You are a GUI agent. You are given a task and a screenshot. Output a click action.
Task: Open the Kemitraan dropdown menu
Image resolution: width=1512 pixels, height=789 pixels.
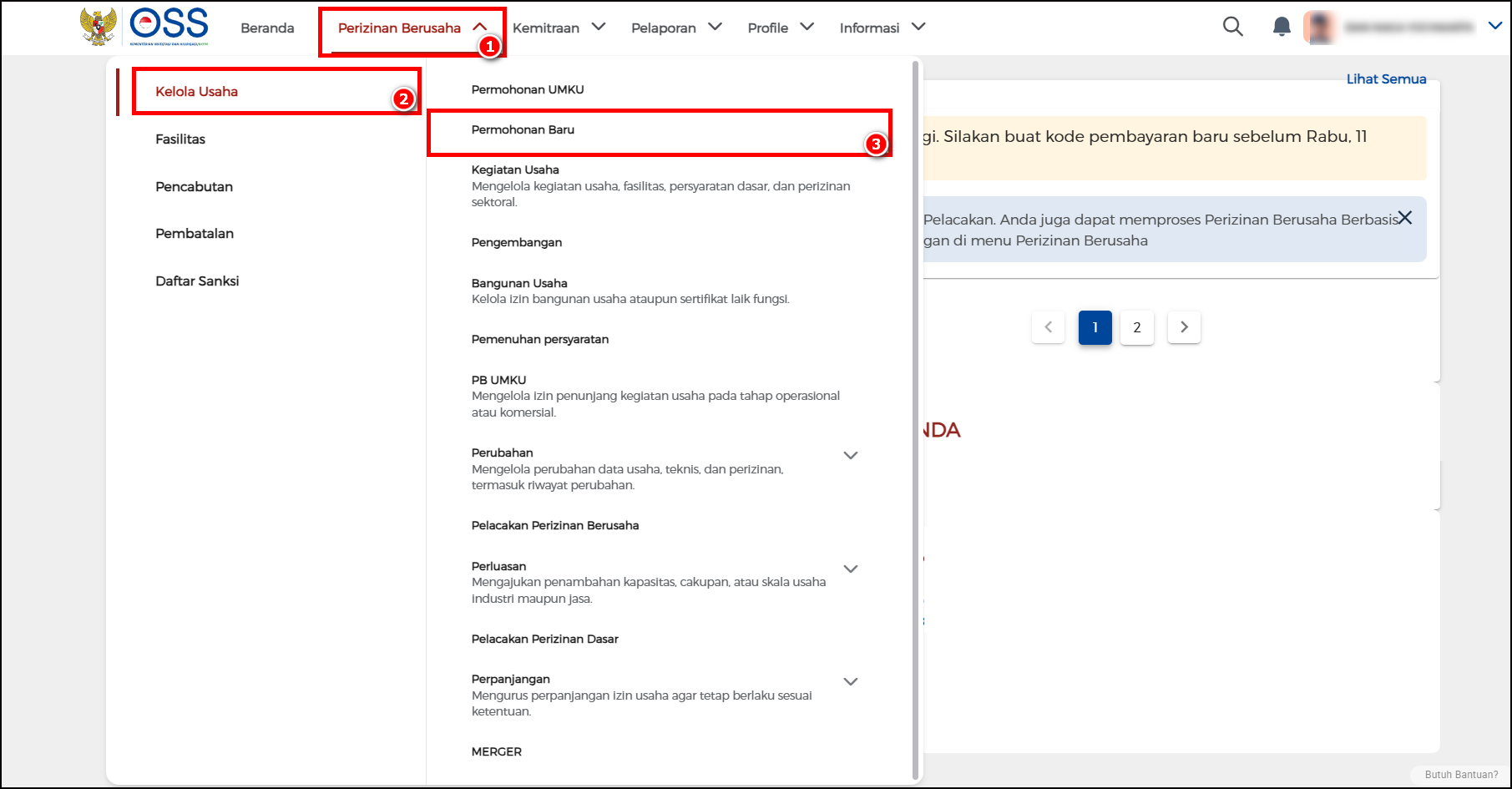(559, 28)
